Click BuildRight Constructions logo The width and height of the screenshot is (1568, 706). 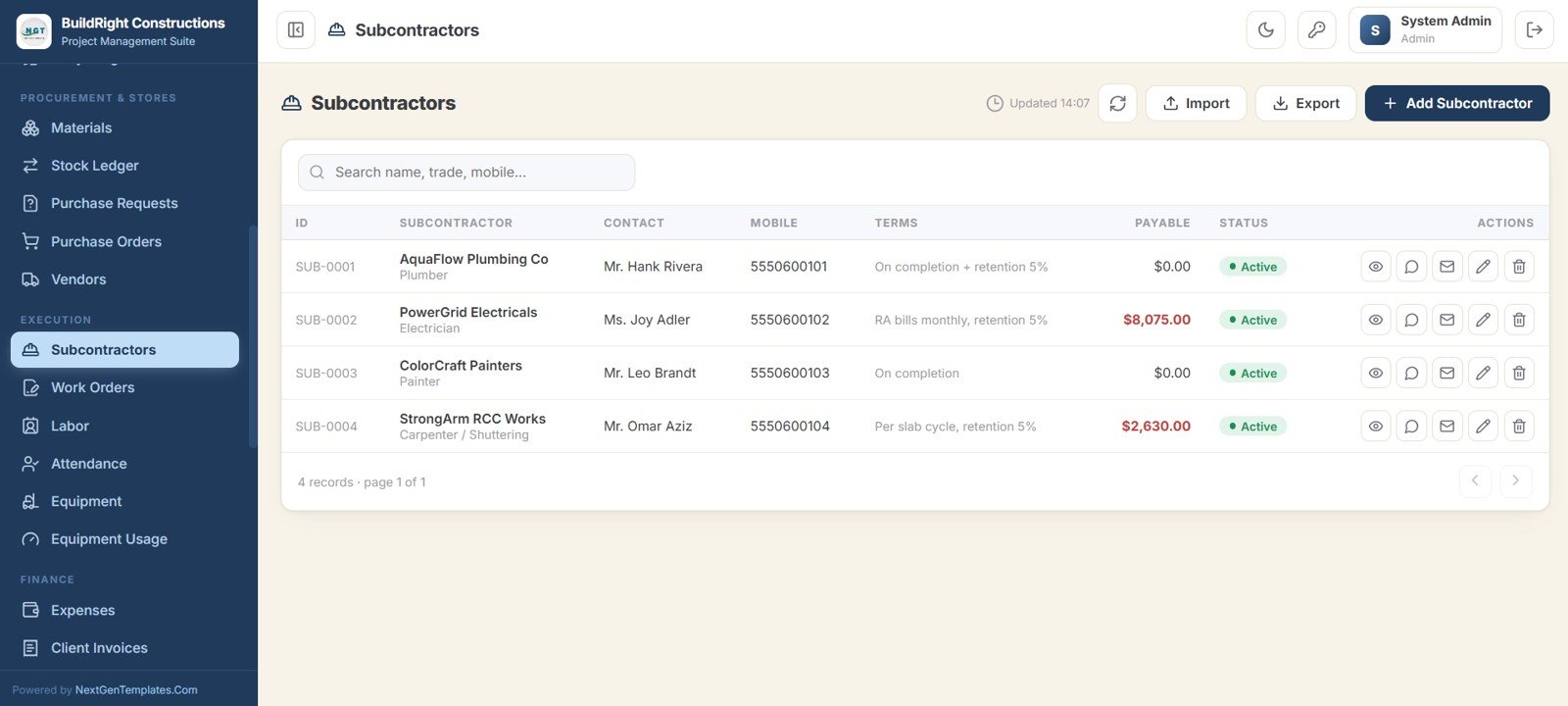[34, 31]
